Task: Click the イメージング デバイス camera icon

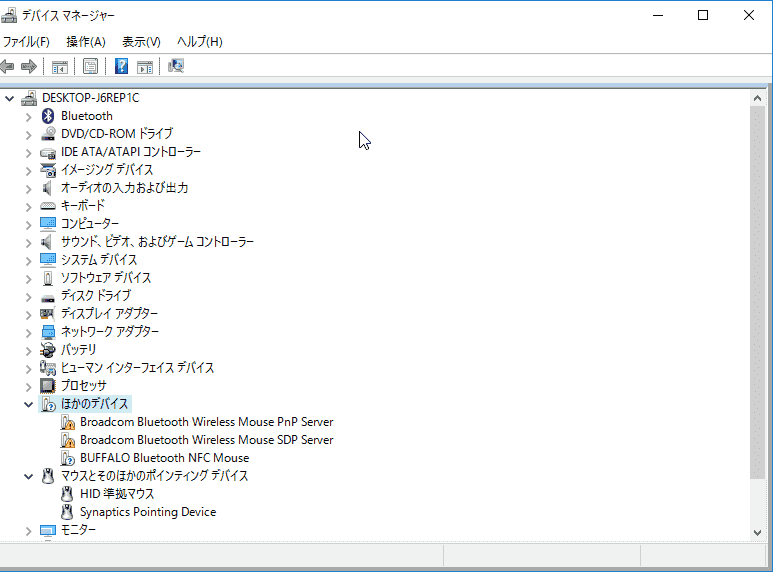Action: pos(48,170)
